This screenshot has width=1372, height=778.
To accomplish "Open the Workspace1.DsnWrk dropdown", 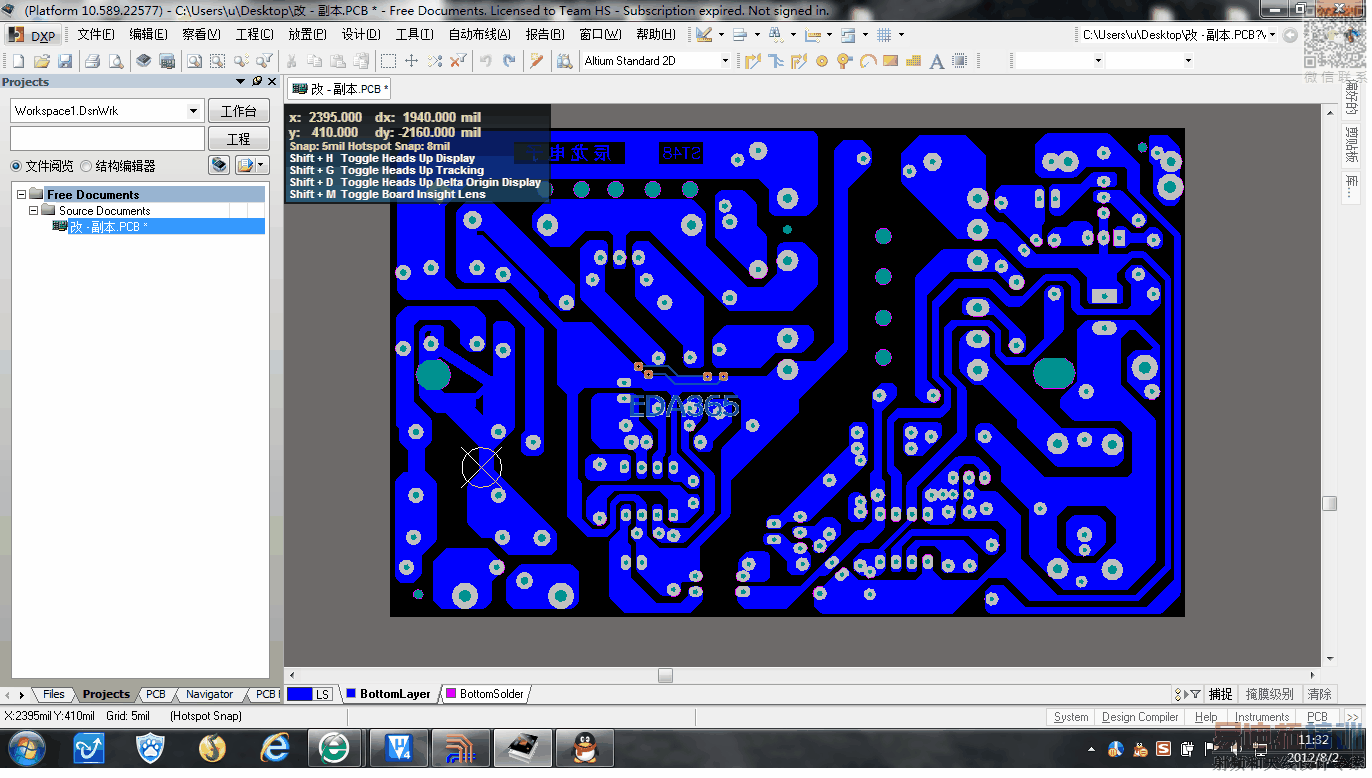I will (x=193, y=111).
